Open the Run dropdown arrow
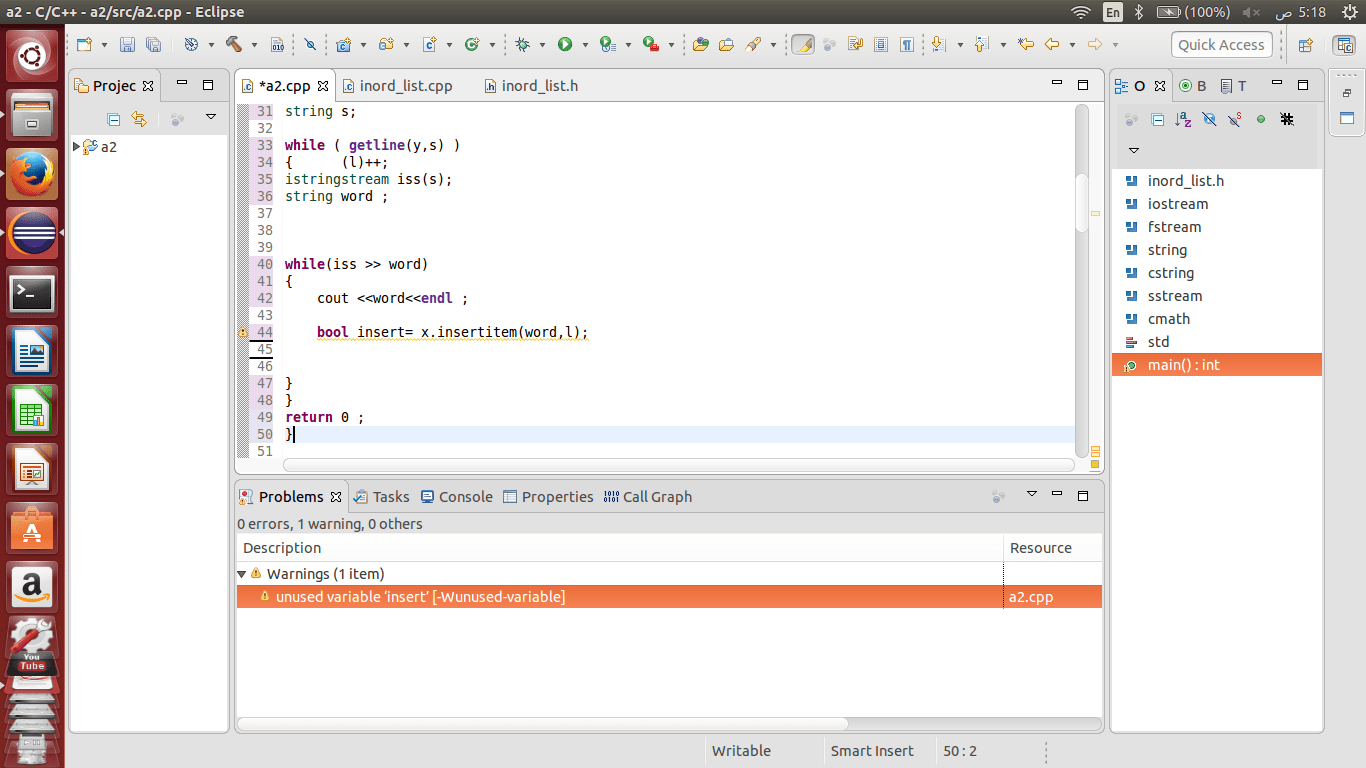This screenshot has width=1366, height=768. 585,44
